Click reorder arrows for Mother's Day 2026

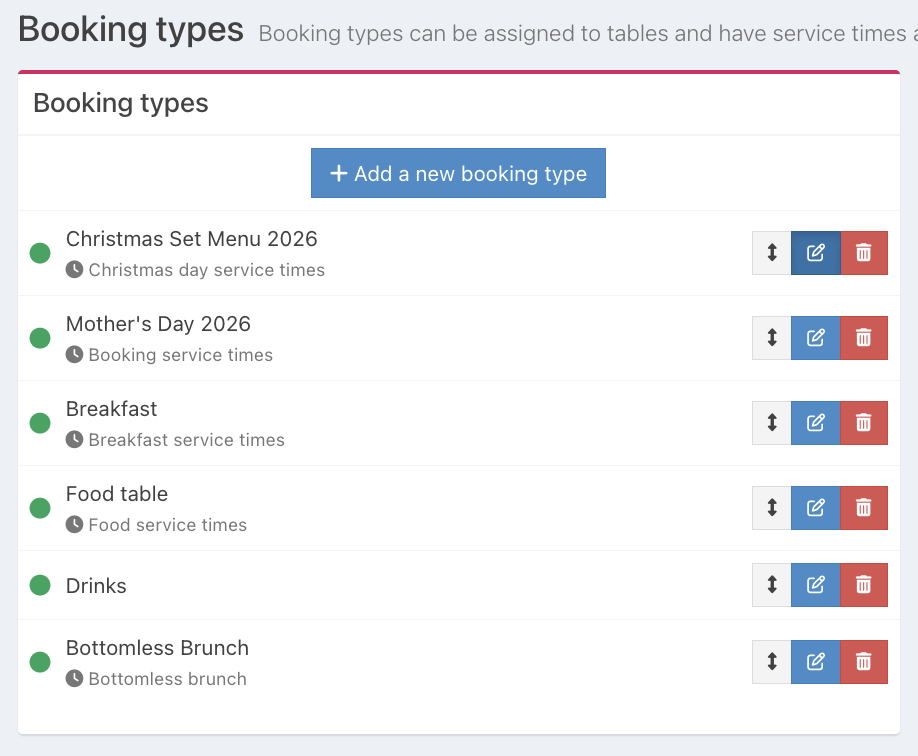point(772,338)
